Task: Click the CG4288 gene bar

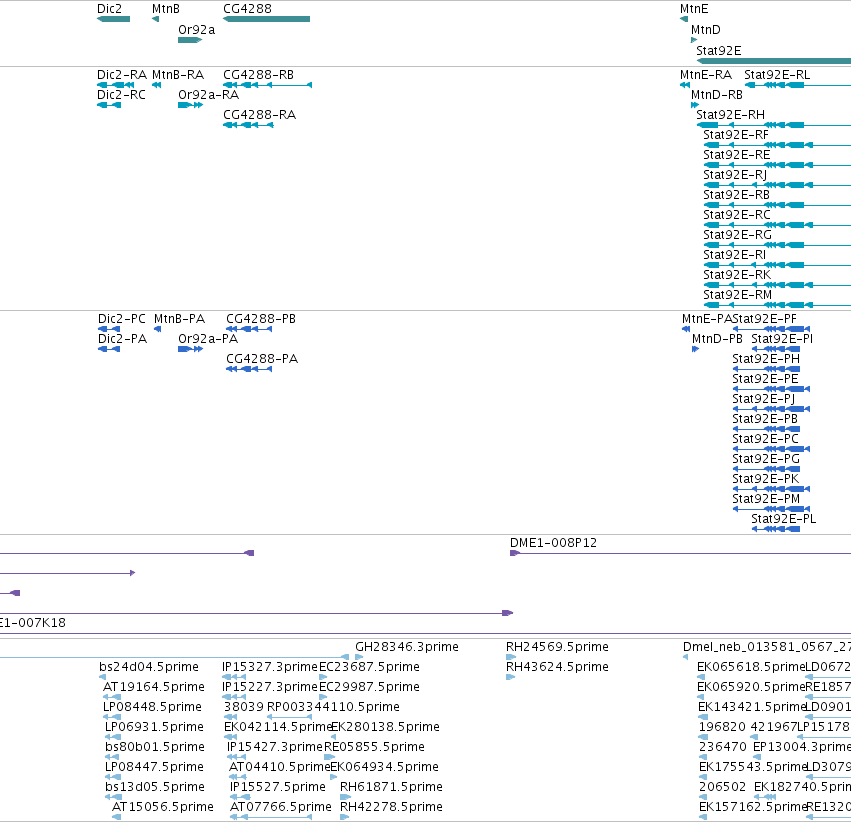Action: (266, 19)
